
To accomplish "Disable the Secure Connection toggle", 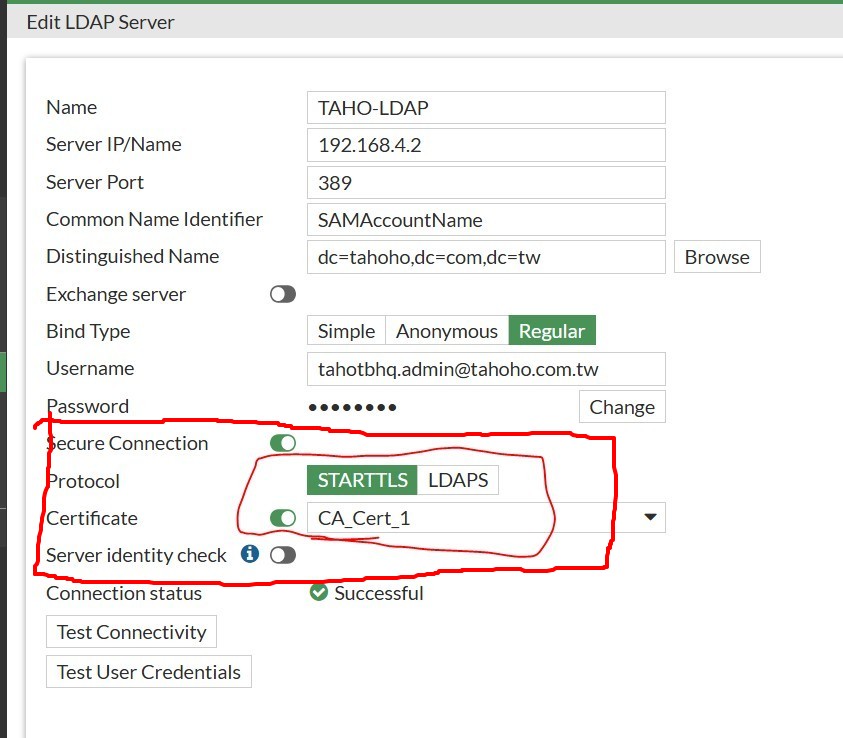I will 283,443.
